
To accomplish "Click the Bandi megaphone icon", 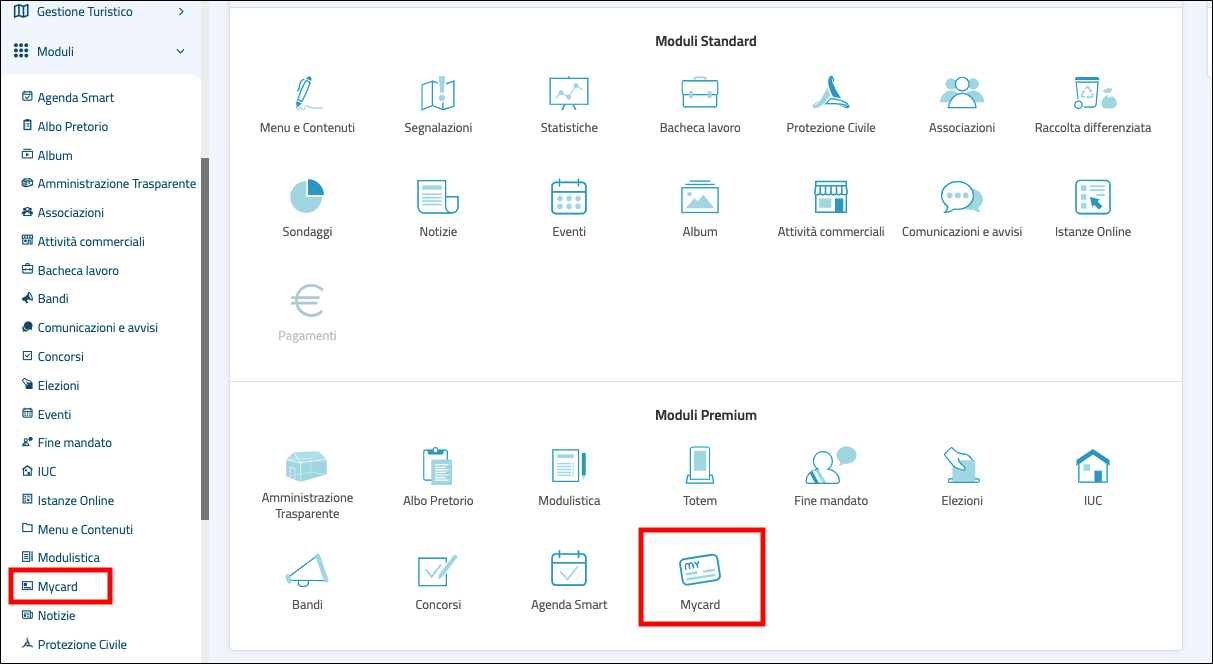I will [307, 570].
